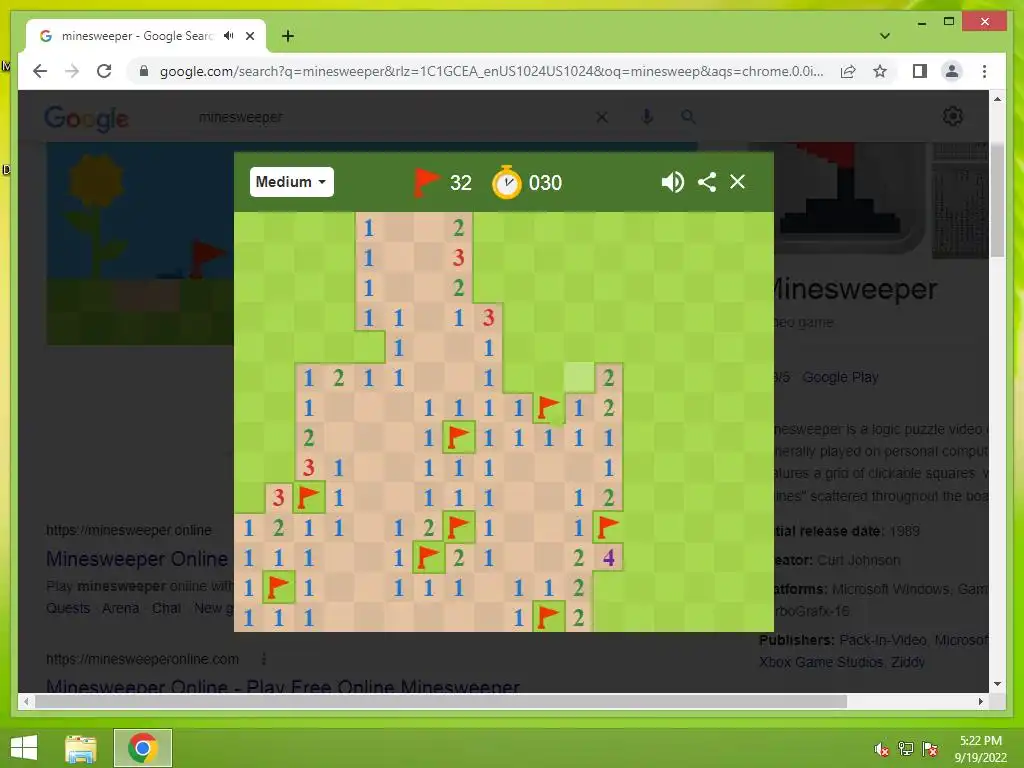
Task: Mute the tab audio speaker icon
Action: click(228, 36)
